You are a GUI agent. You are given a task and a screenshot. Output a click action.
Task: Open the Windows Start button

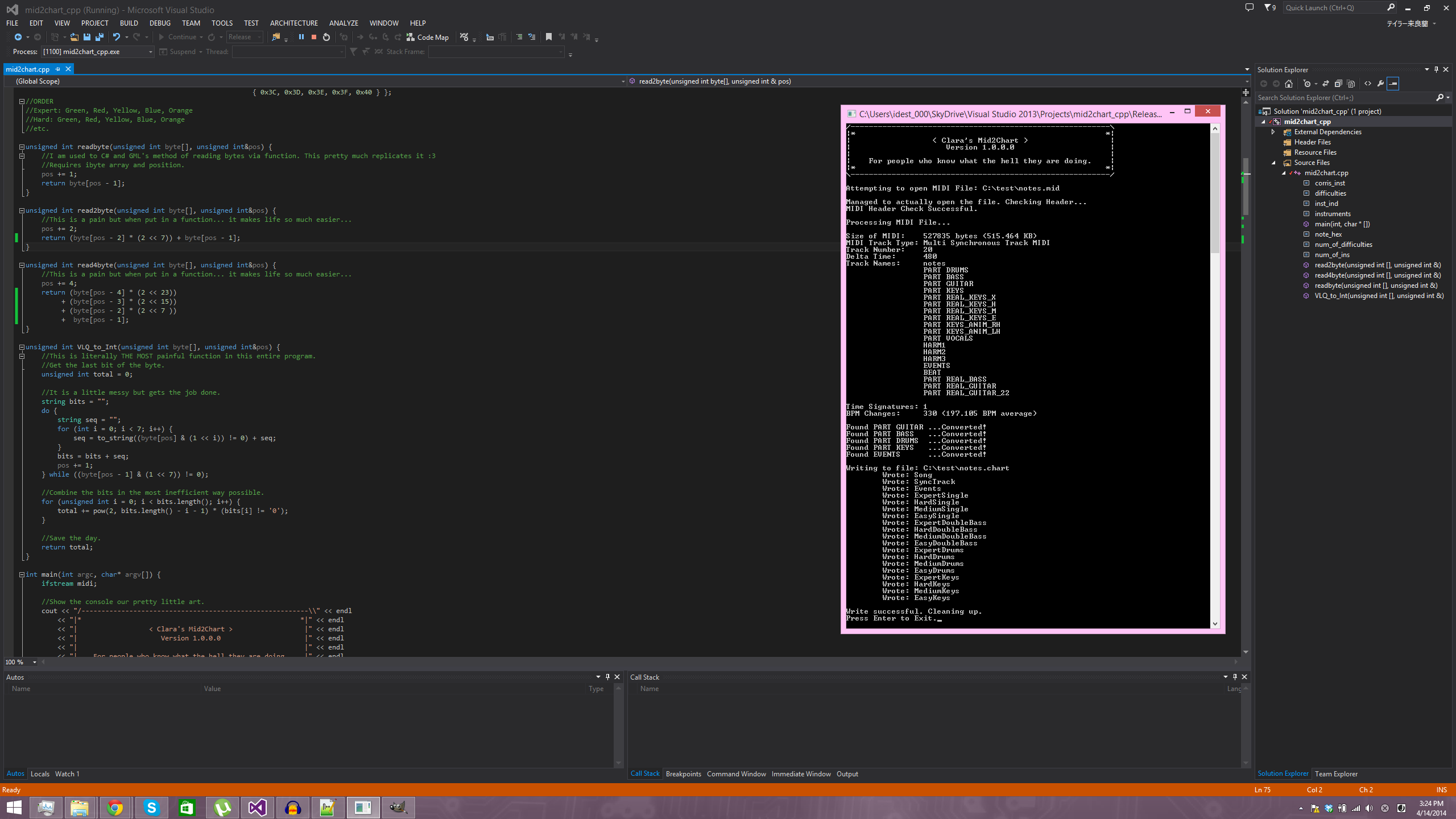14,808
